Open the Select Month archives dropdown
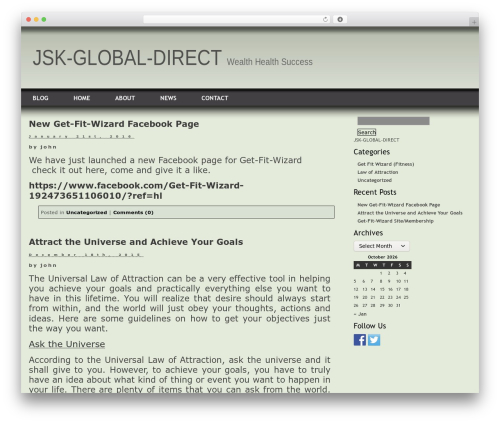The height and width of the screenshot is (423, 500). (381, 246)
